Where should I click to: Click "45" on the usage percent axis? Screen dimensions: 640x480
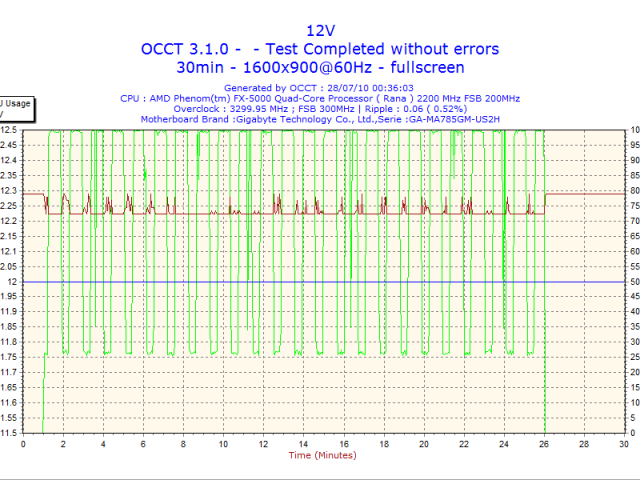(x=635, y=297)
